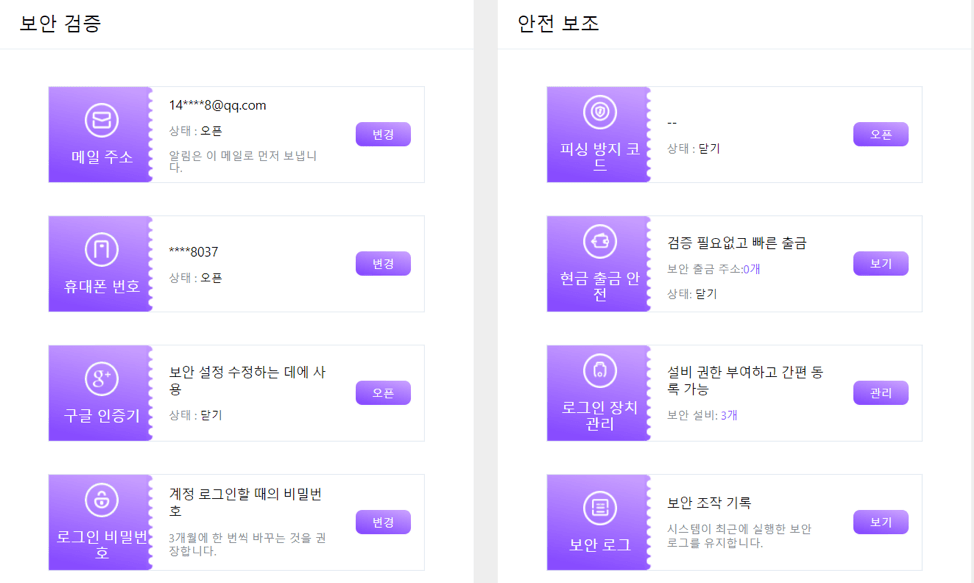Click the login device management (로그인 장치 관리) icon
Screen dimensions: 974x583
point(599,370)
